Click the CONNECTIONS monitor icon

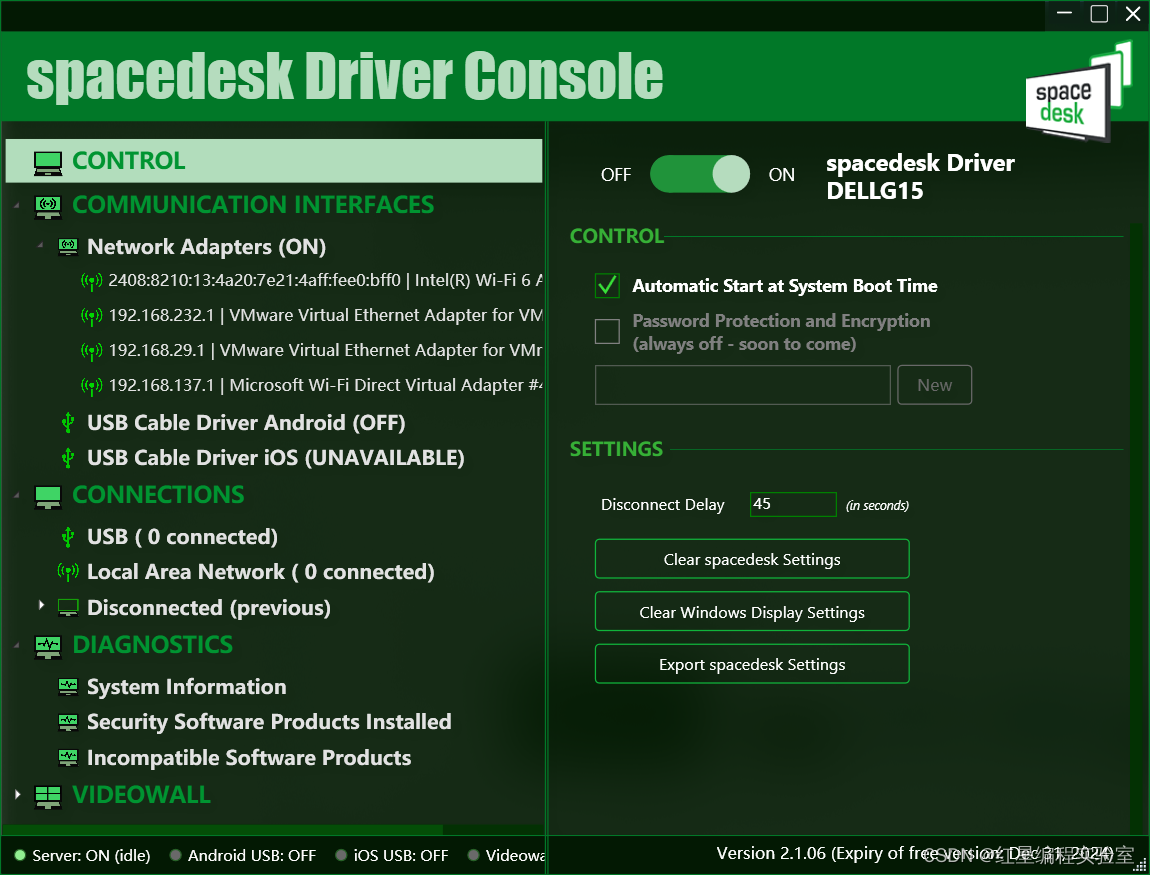(x=48, y=497)
